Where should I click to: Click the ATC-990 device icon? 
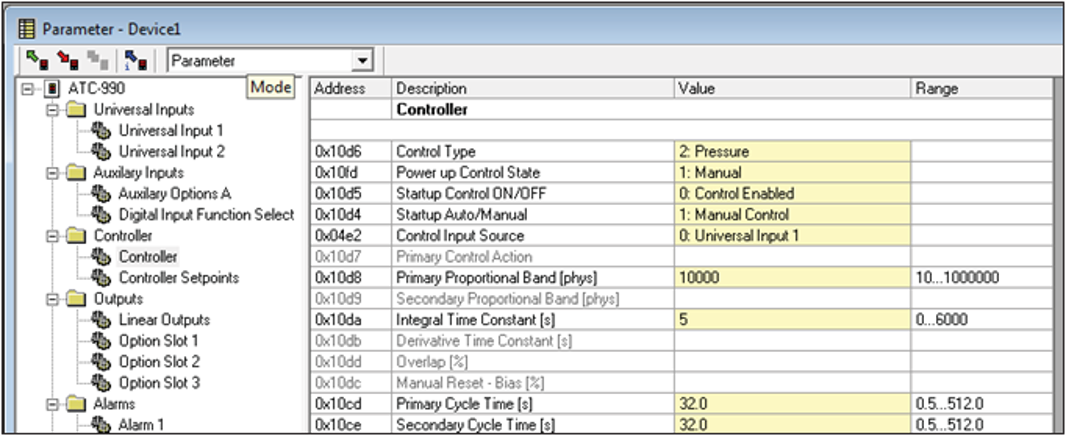click(x=52, y=88)
